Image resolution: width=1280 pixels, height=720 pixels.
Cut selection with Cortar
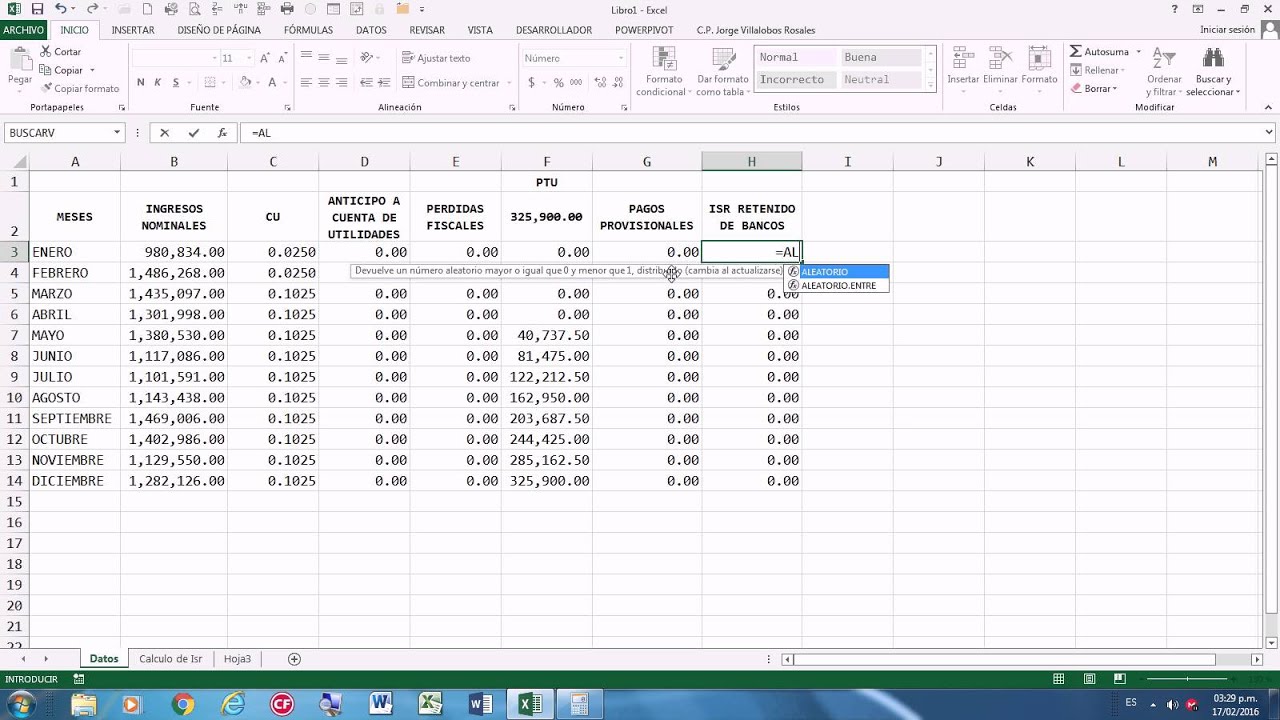point(60,51)
